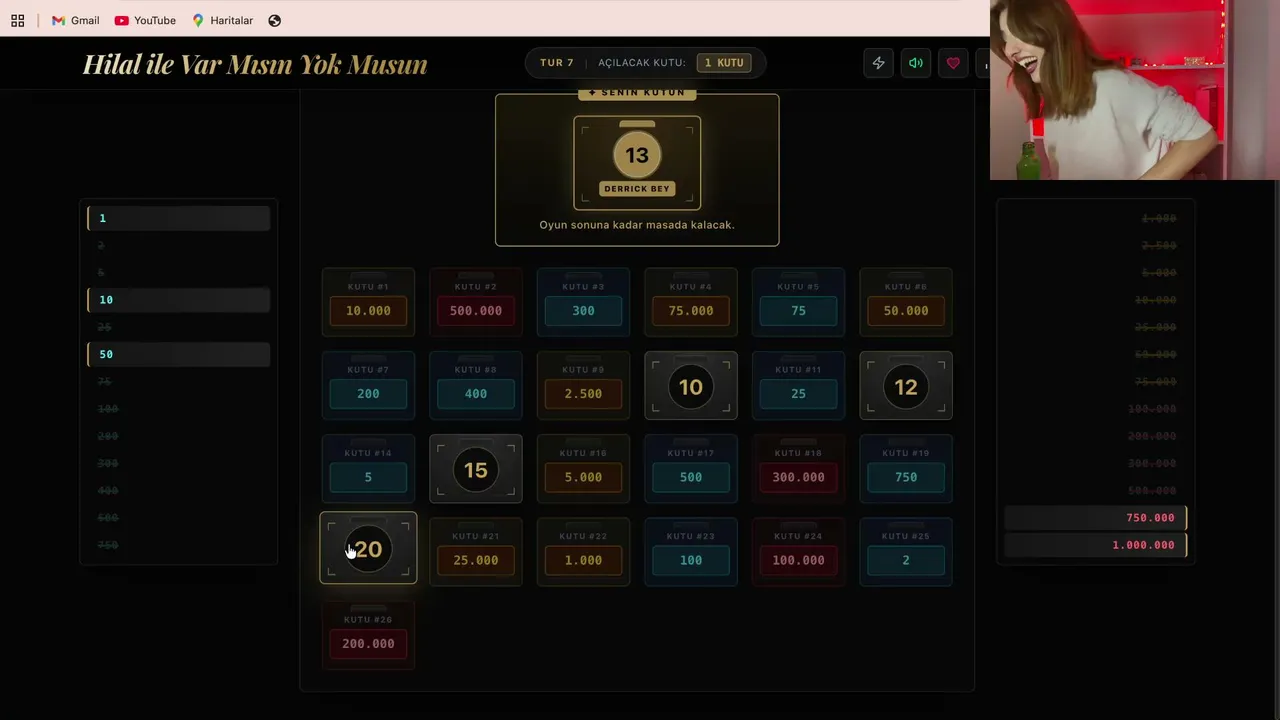Viewport: 1280px width, 720px height.
Task: Click remaining prize 750.000 in right list
Action: (1095, 518)
